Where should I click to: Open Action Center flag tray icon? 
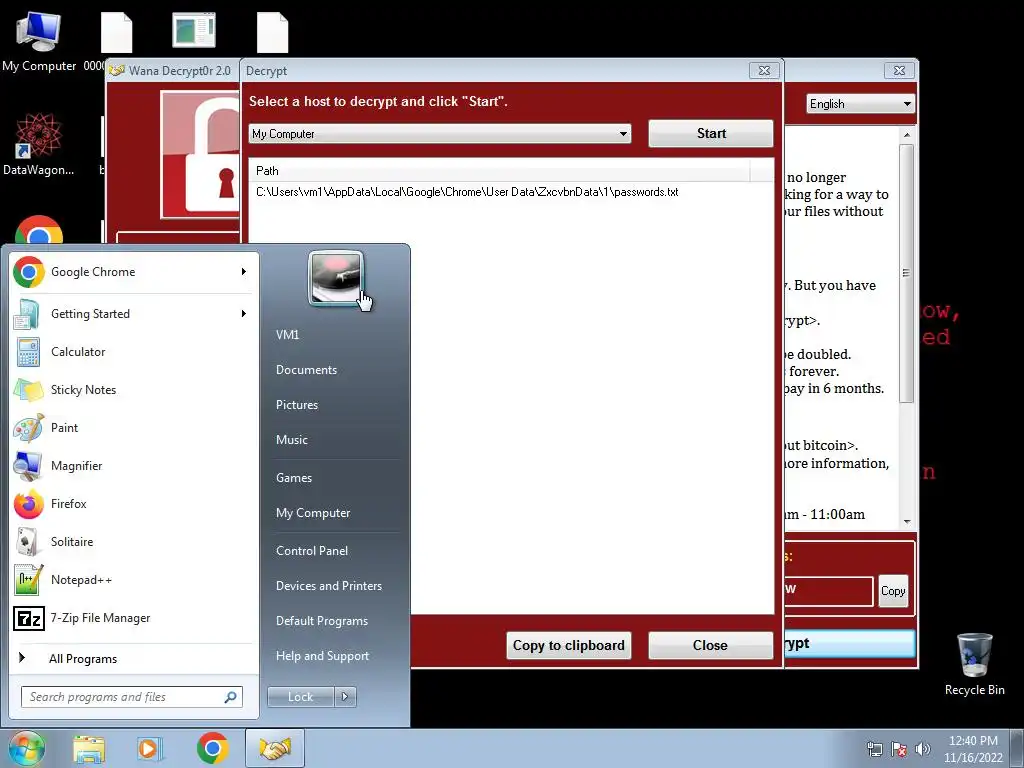pos(899,749)
